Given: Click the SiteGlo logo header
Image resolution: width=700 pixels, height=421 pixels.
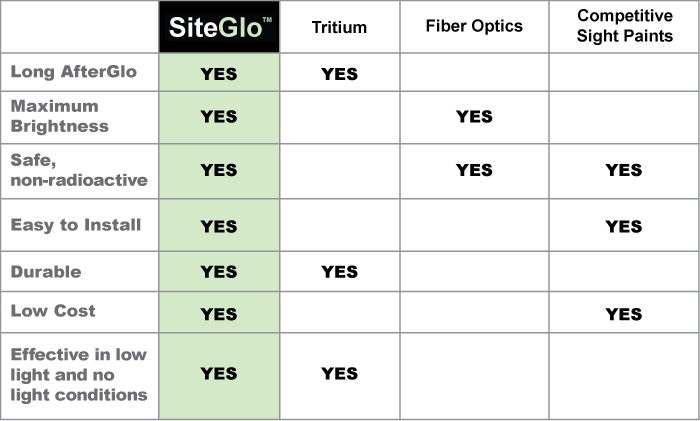Looking at the screenshot, I should pyautogui.click(x=219, y=27).
